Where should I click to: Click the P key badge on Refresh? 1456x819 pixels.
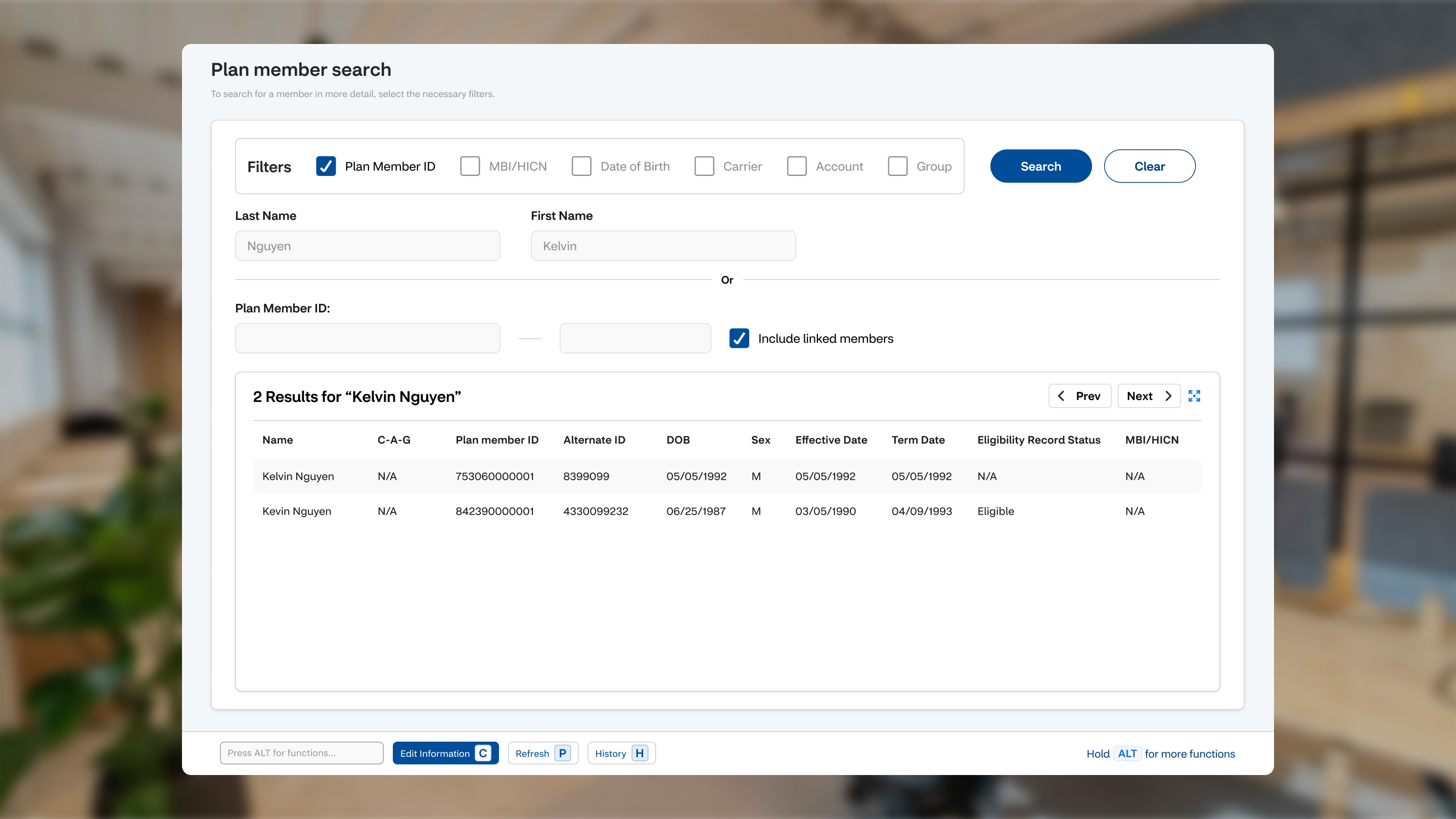pos(562,753)
